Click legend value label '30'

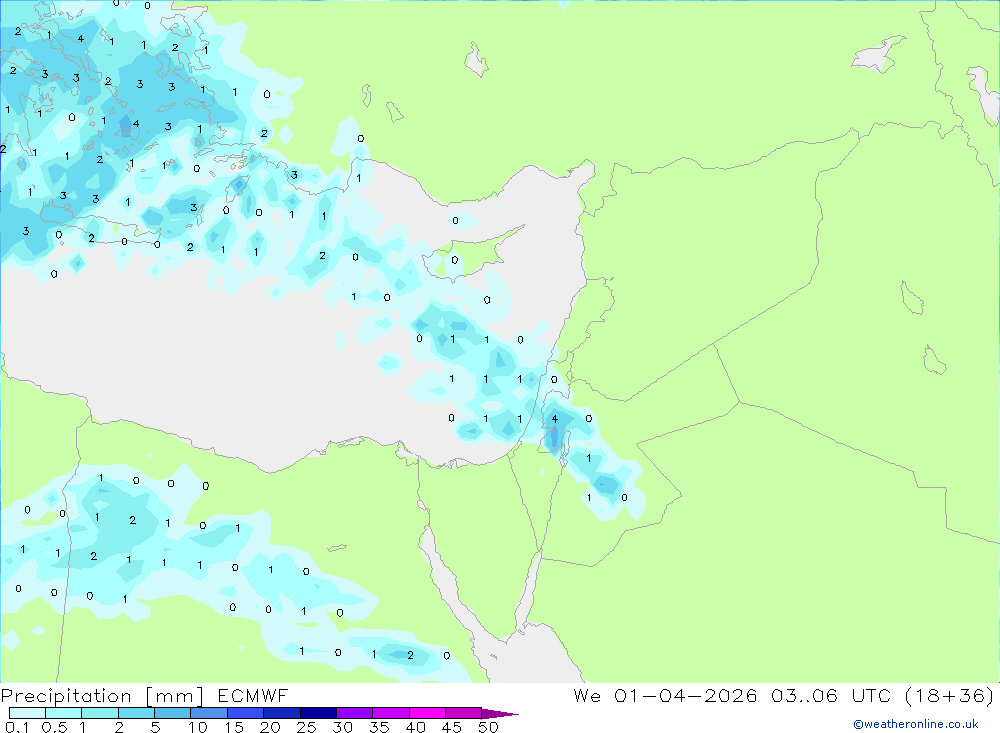(x=342, y=727)
